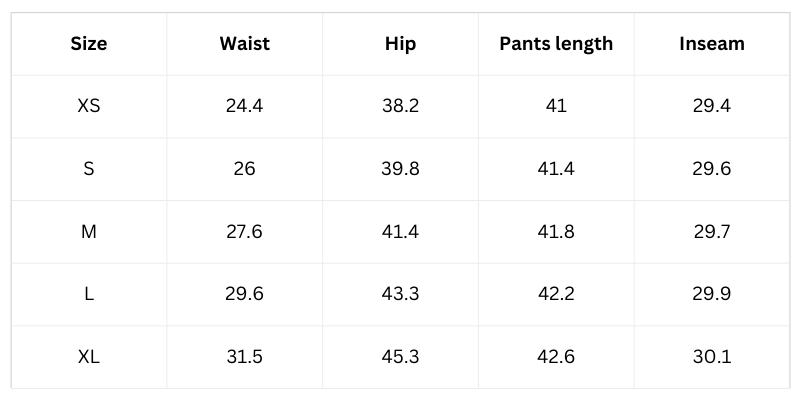Click the Waist column header

(x=244, y=44)
